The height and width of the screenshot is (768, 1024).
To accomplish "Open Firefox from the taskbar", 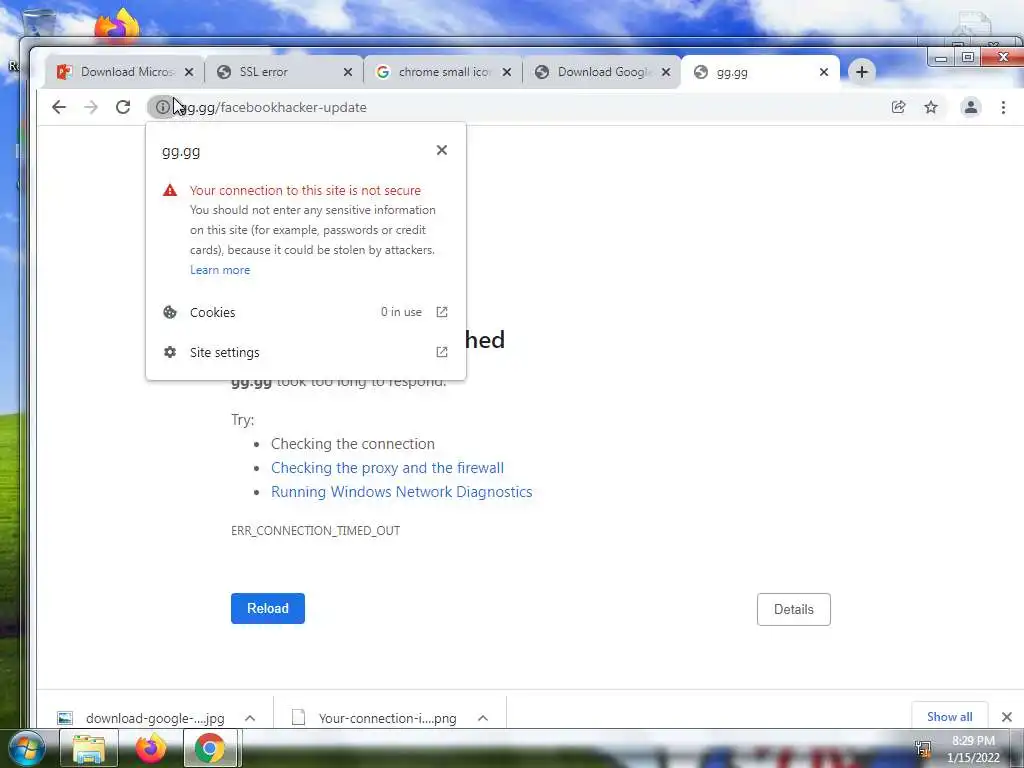I will pyautogui.click(x=150, y=748).
